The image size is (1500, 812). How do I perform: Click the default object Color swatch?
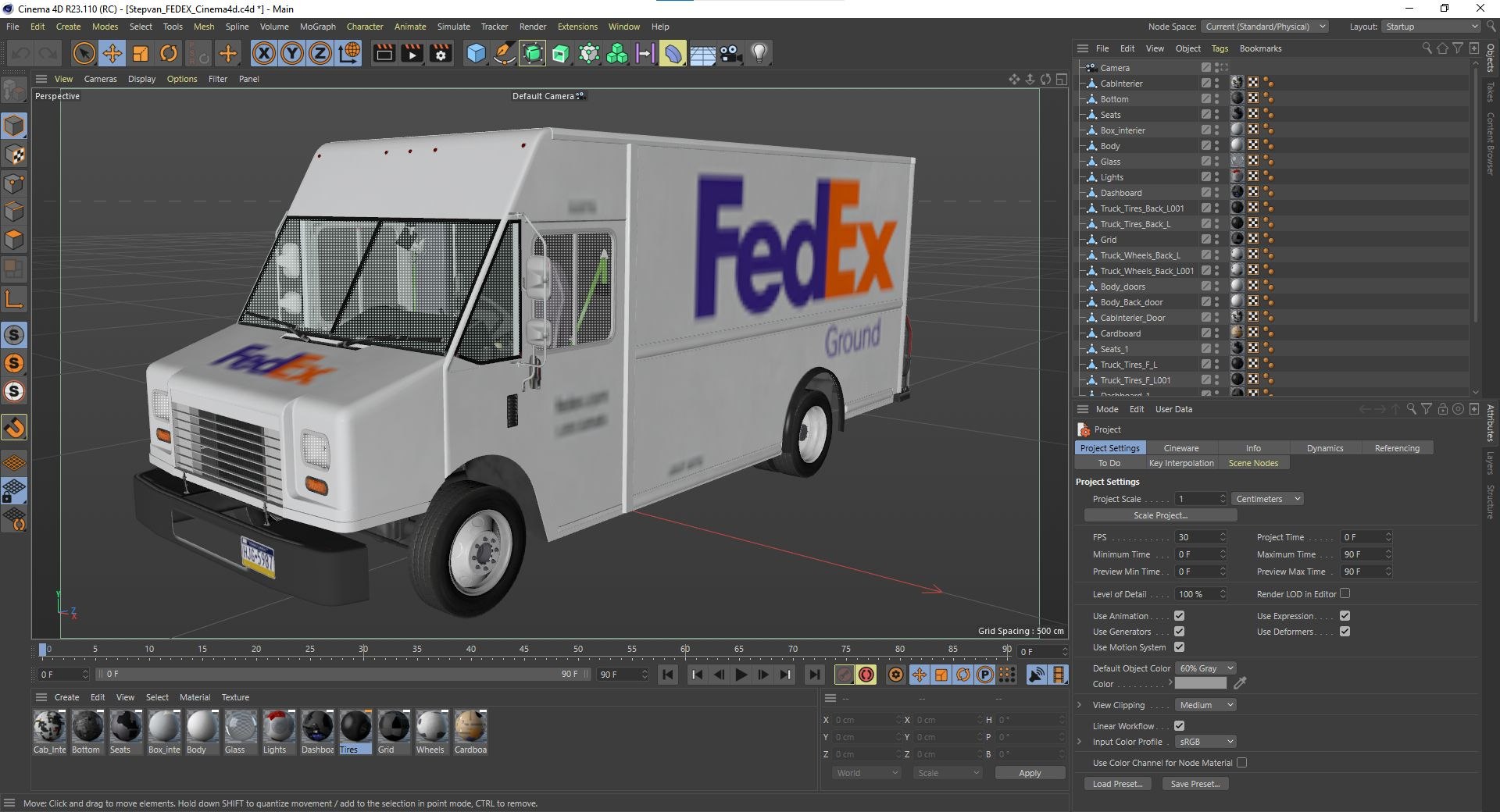click(x=1201, y=683)
